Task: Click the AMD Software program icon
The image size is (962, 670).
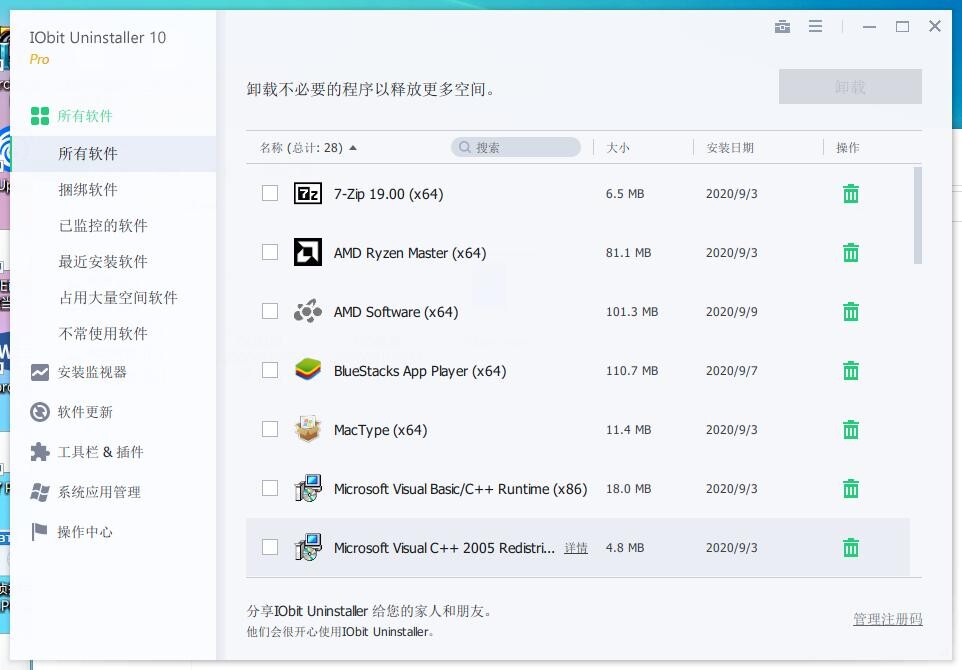Action: [x=307, y=312]
